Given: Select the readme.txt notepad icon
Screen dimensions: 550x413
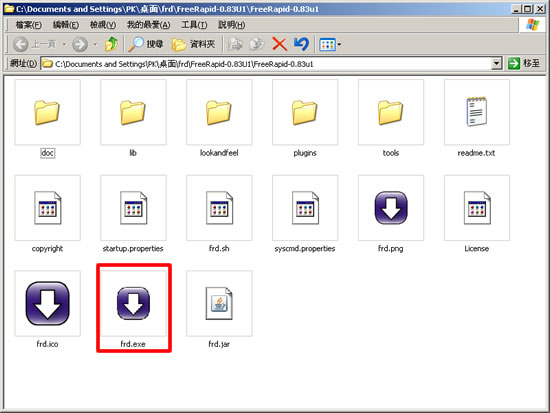Looking at the screenshot, I should tap(477, 112).
